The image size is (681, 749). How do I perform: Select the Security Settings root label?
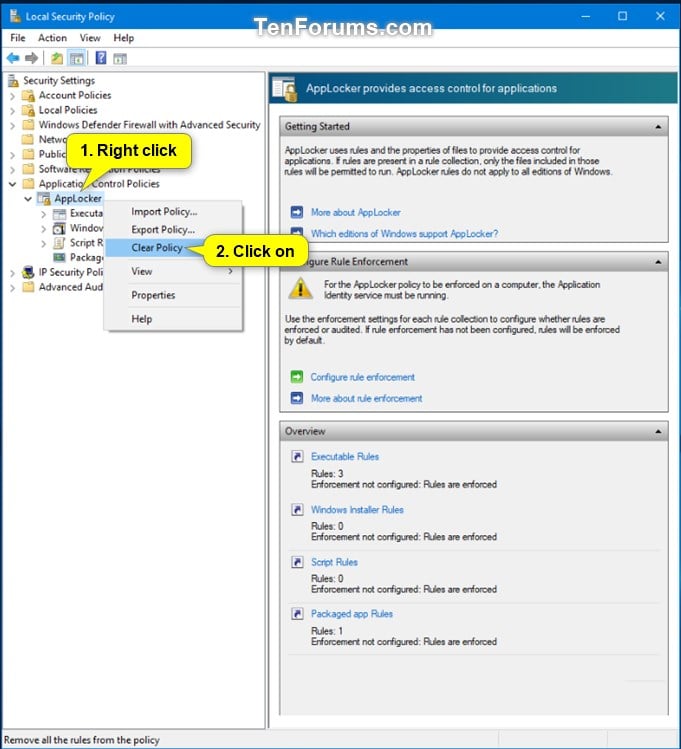click(59, 81)
